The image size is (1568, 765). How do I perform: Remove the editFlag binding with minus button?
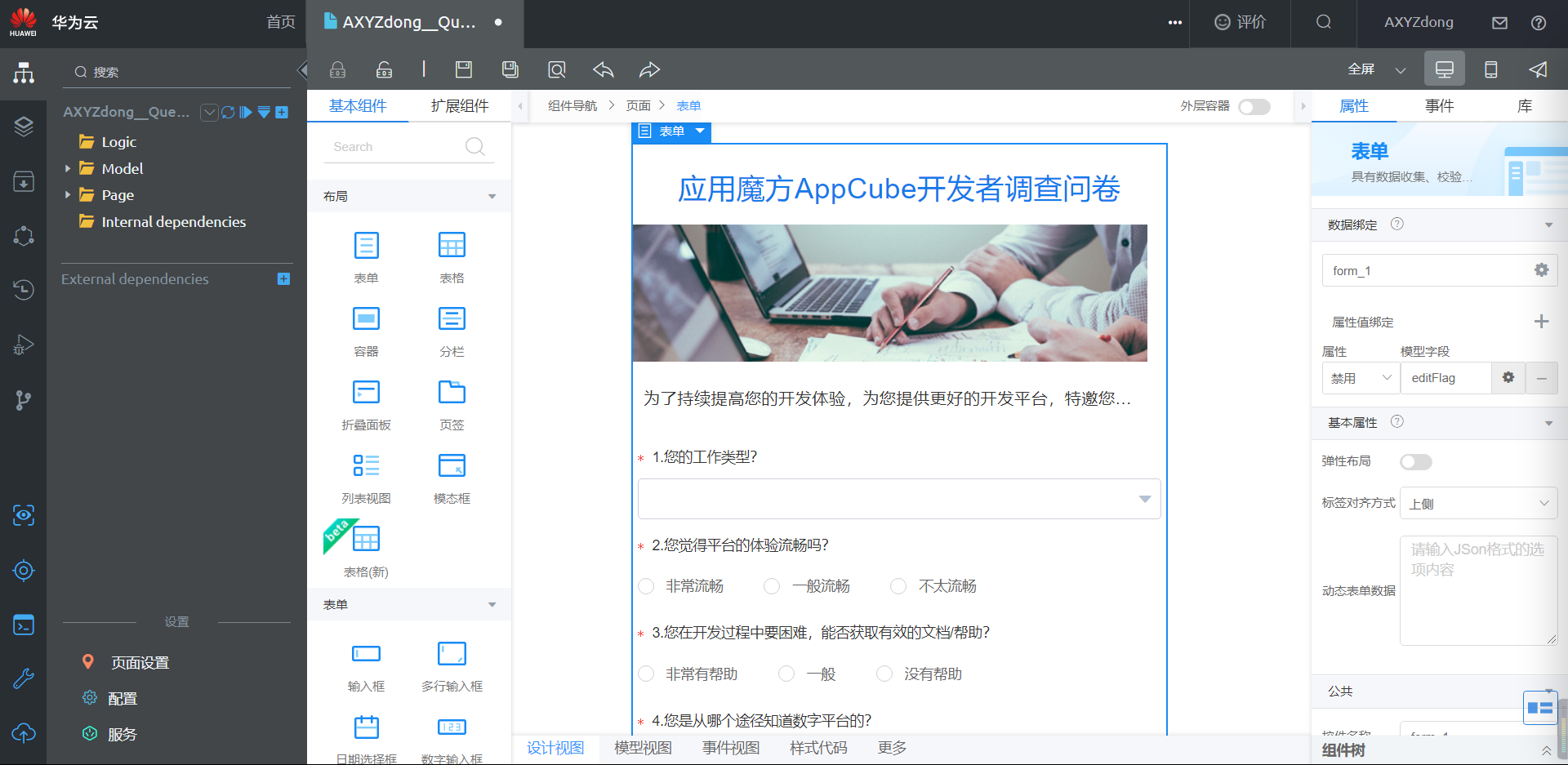point(1542,378)
